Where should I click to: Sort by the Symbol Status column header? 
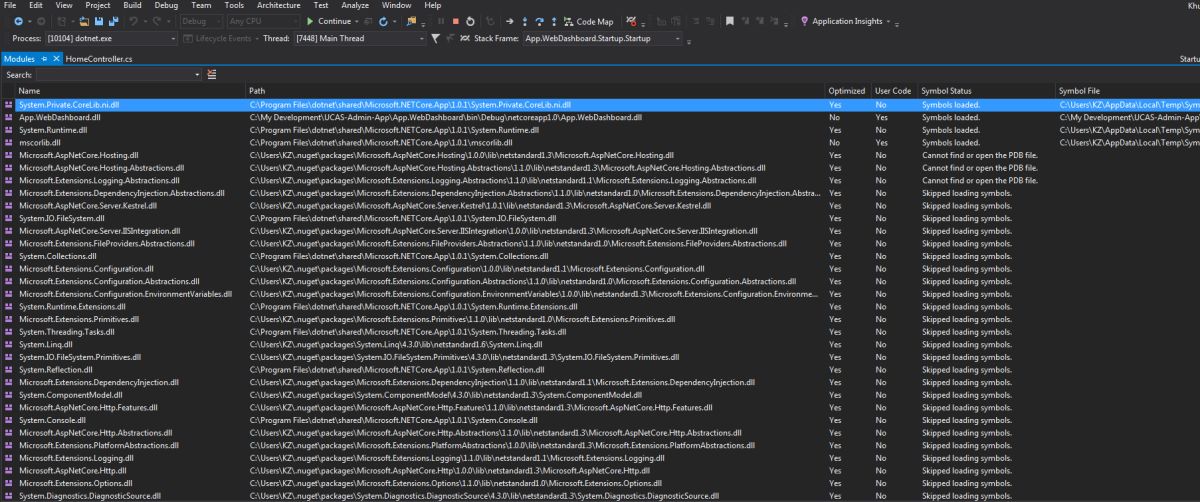986,91
